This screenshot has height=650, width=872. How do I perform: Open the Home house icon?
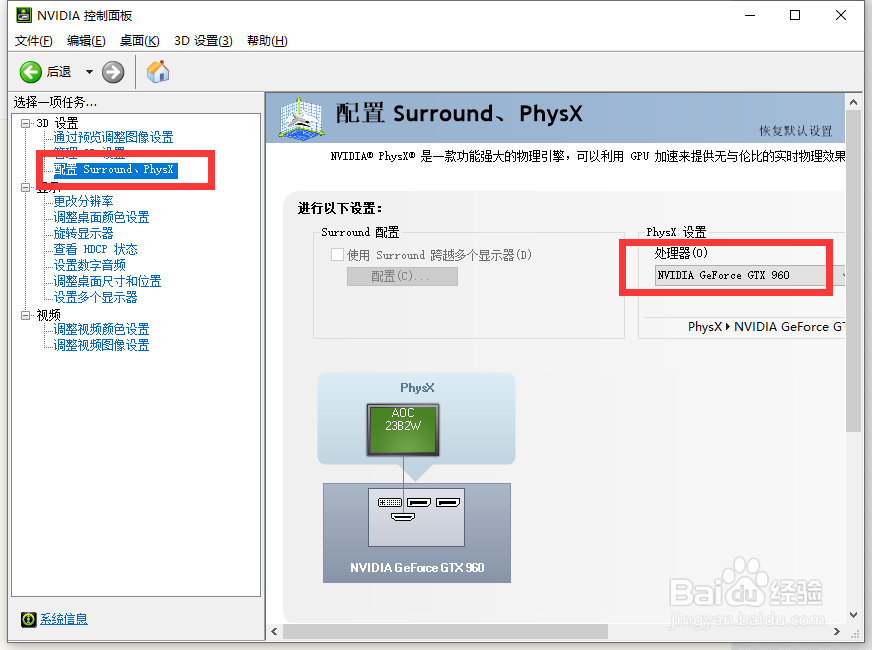click(x=158, y=72)
